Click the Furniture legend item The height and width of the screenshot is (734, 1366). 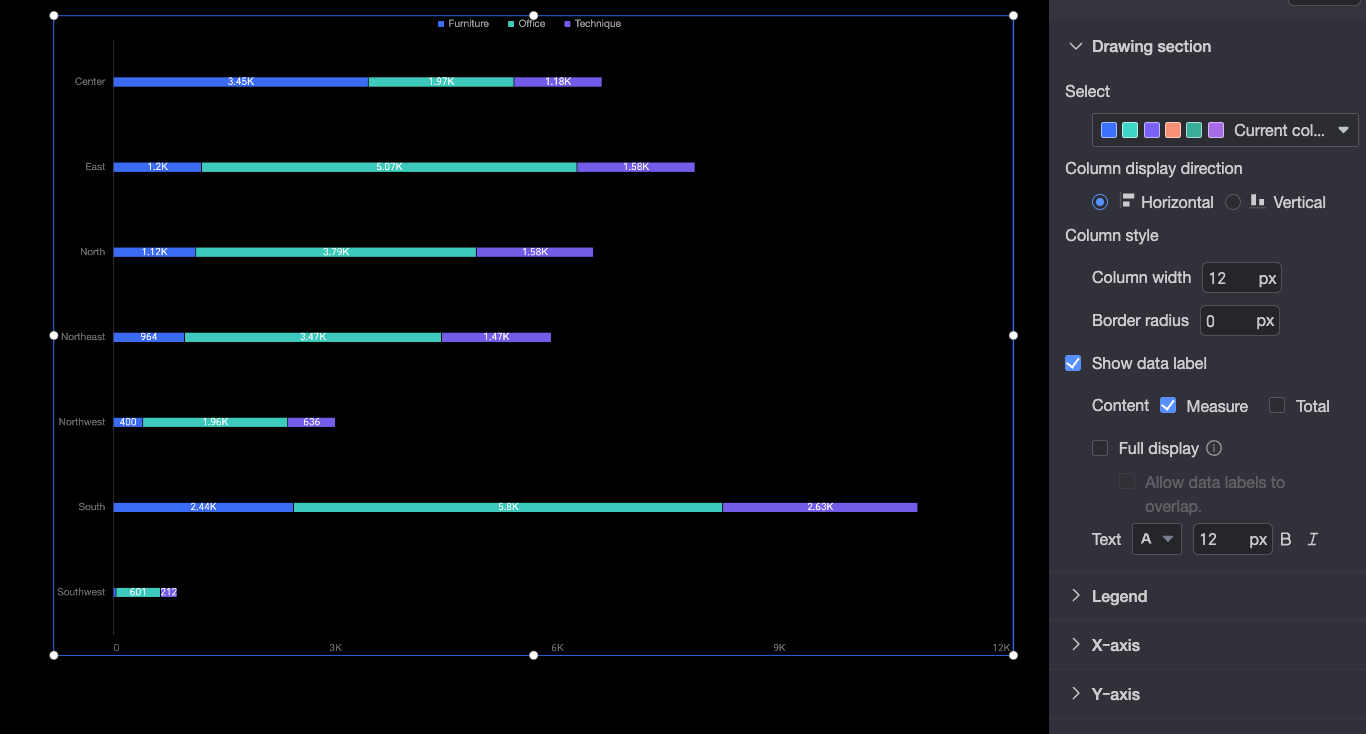463,23
